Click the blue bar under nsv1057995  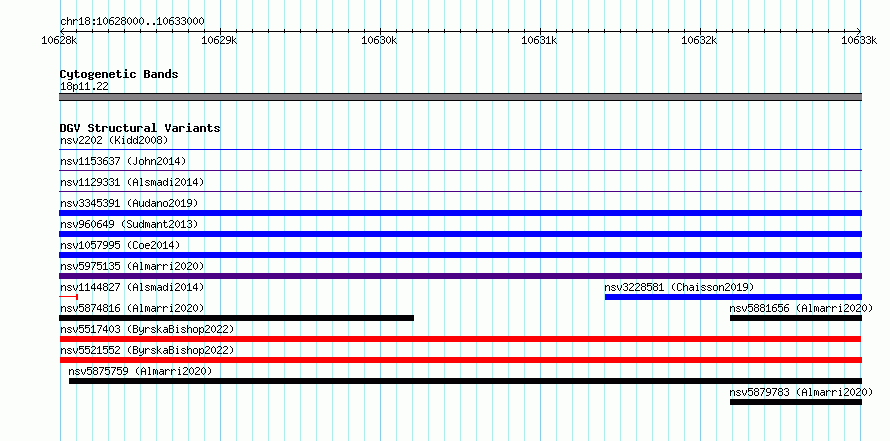tap(460, 255)
